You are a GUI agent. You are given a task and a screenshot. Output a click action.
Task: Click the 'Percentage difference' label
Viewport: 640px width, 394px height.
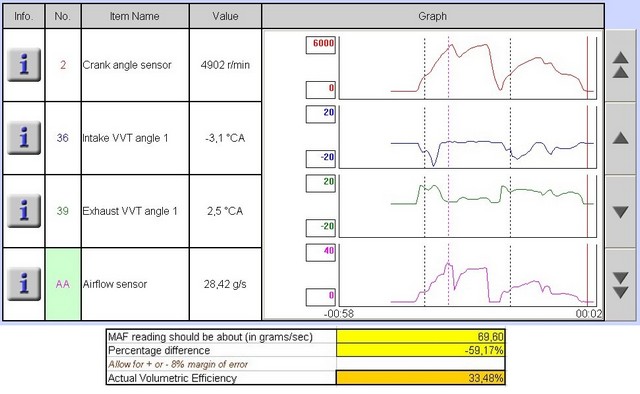click(159, 350)
